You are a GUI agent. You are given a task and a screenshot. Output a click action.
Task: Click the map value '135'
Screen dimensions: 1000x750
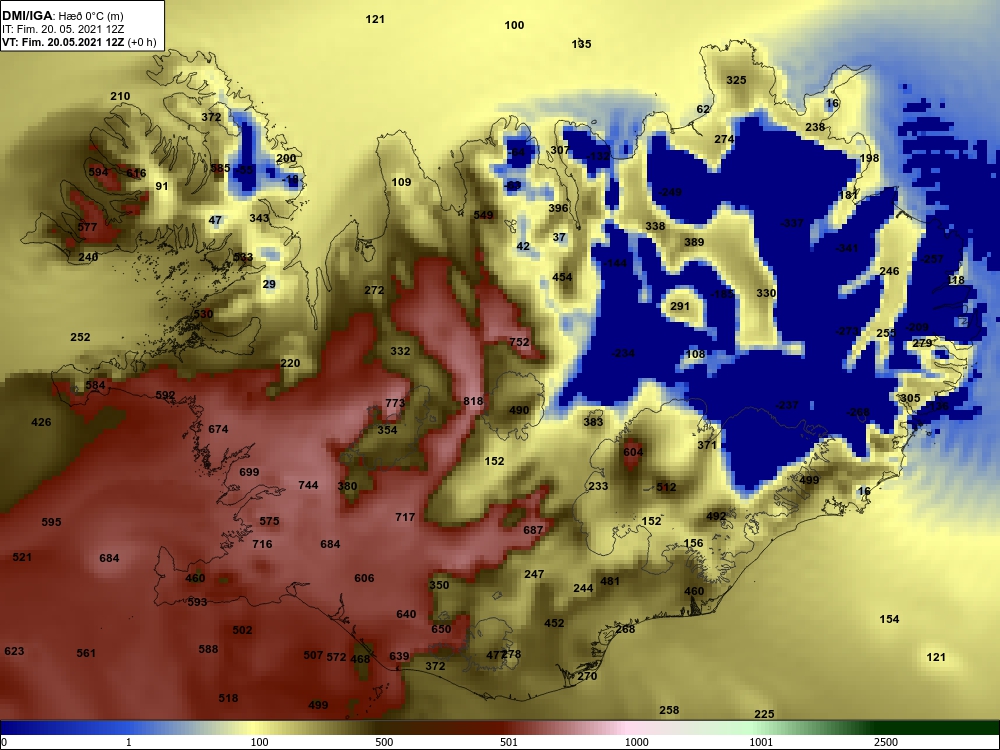[581, 44]
